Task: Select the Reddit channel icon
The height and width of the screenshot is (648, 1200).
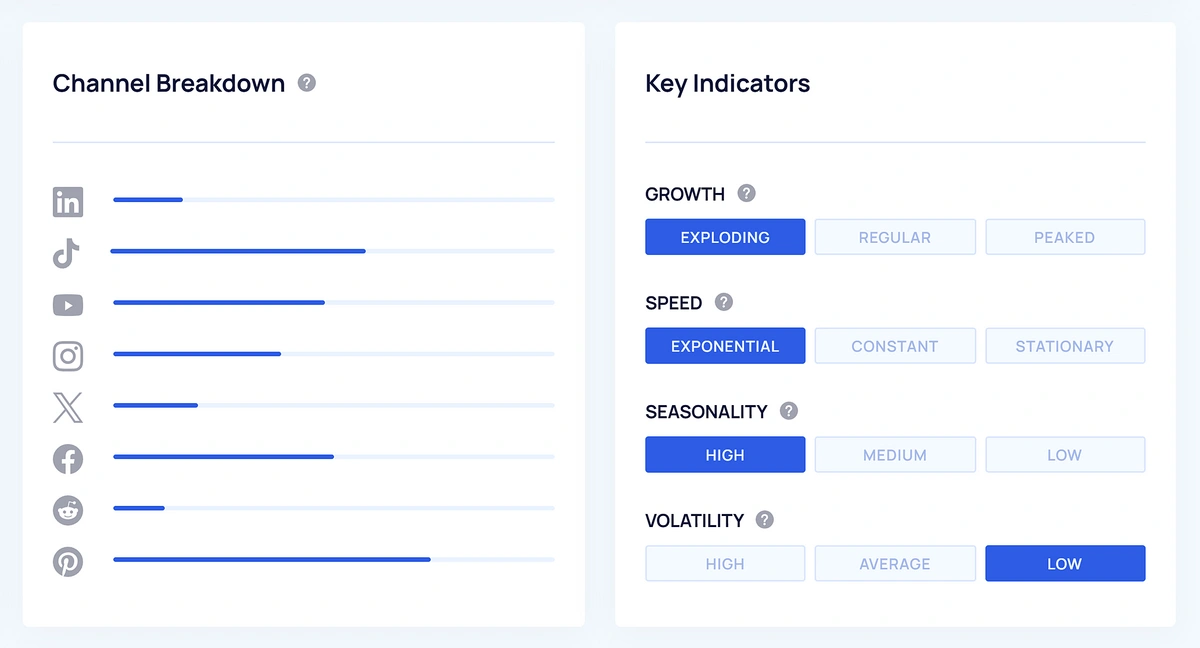Action: click(68, 510)
